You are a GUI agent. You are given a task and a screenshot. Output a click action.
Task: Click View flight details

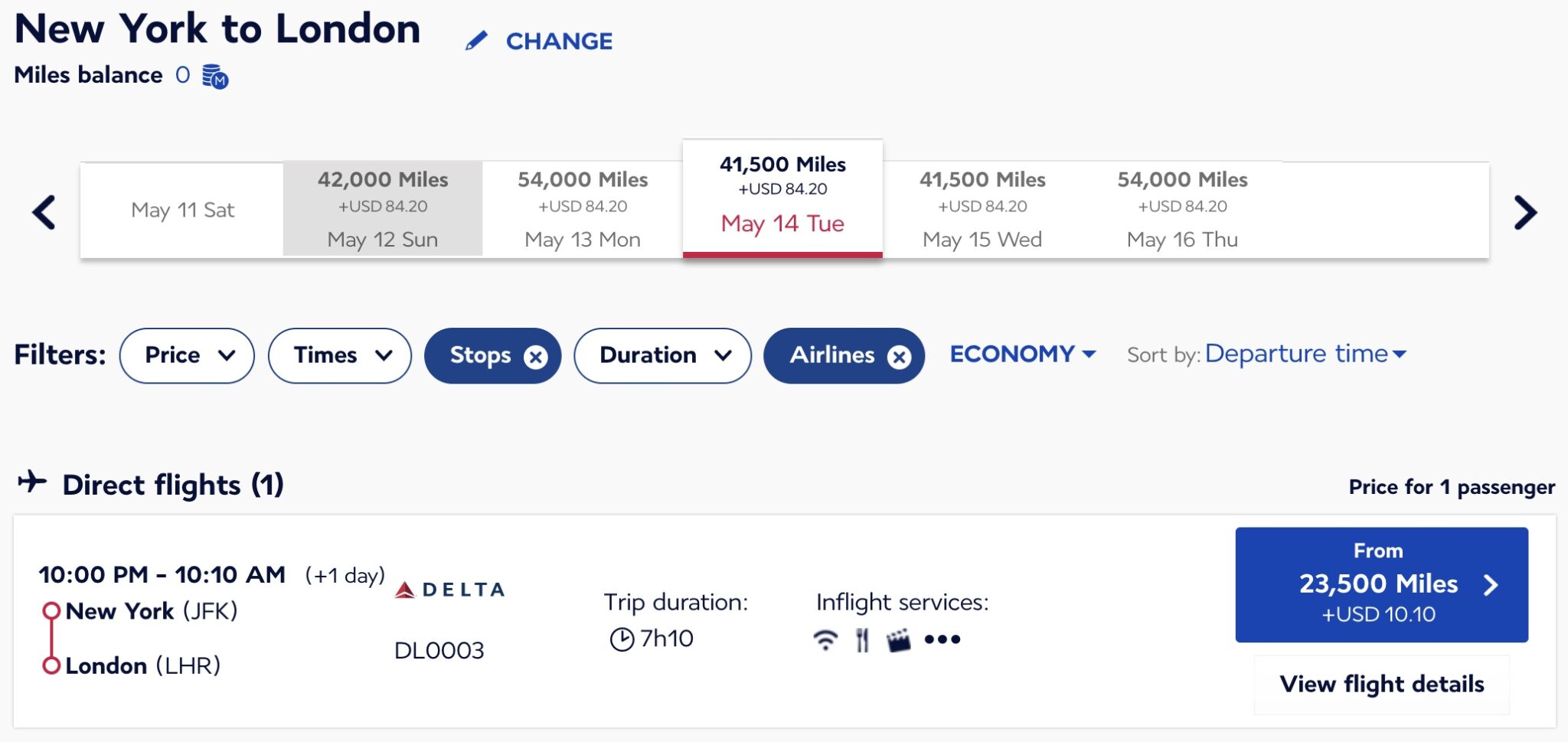tap(1381, 684)
